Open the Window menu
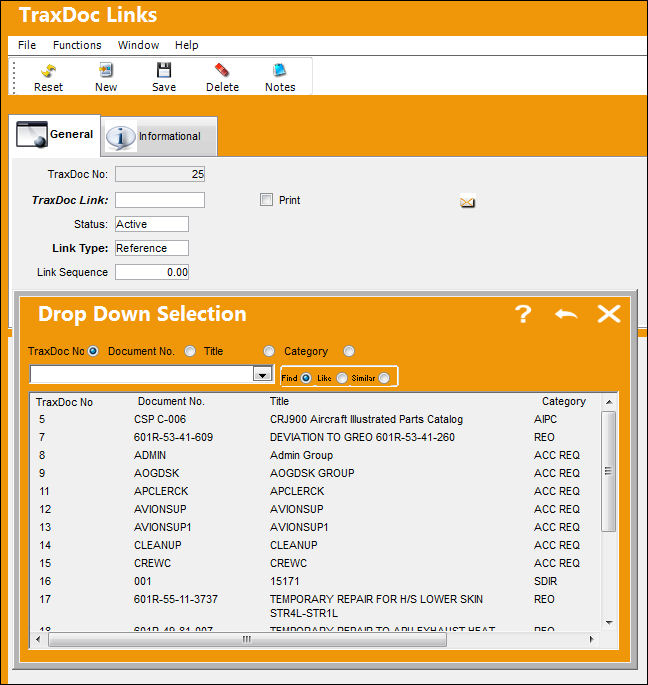 point(138,45)
